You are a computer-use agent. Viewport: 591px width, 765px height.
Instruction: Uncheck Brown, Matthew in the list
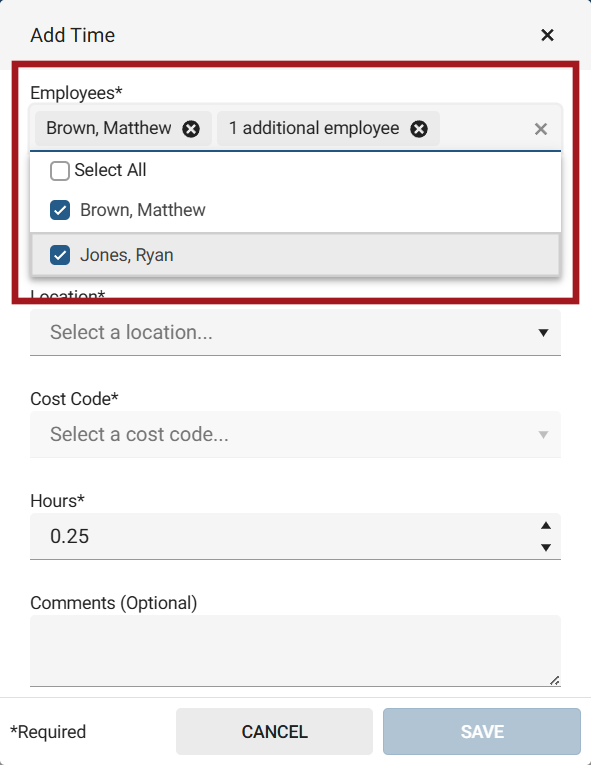pyautogui.click(x=60, y=210)
